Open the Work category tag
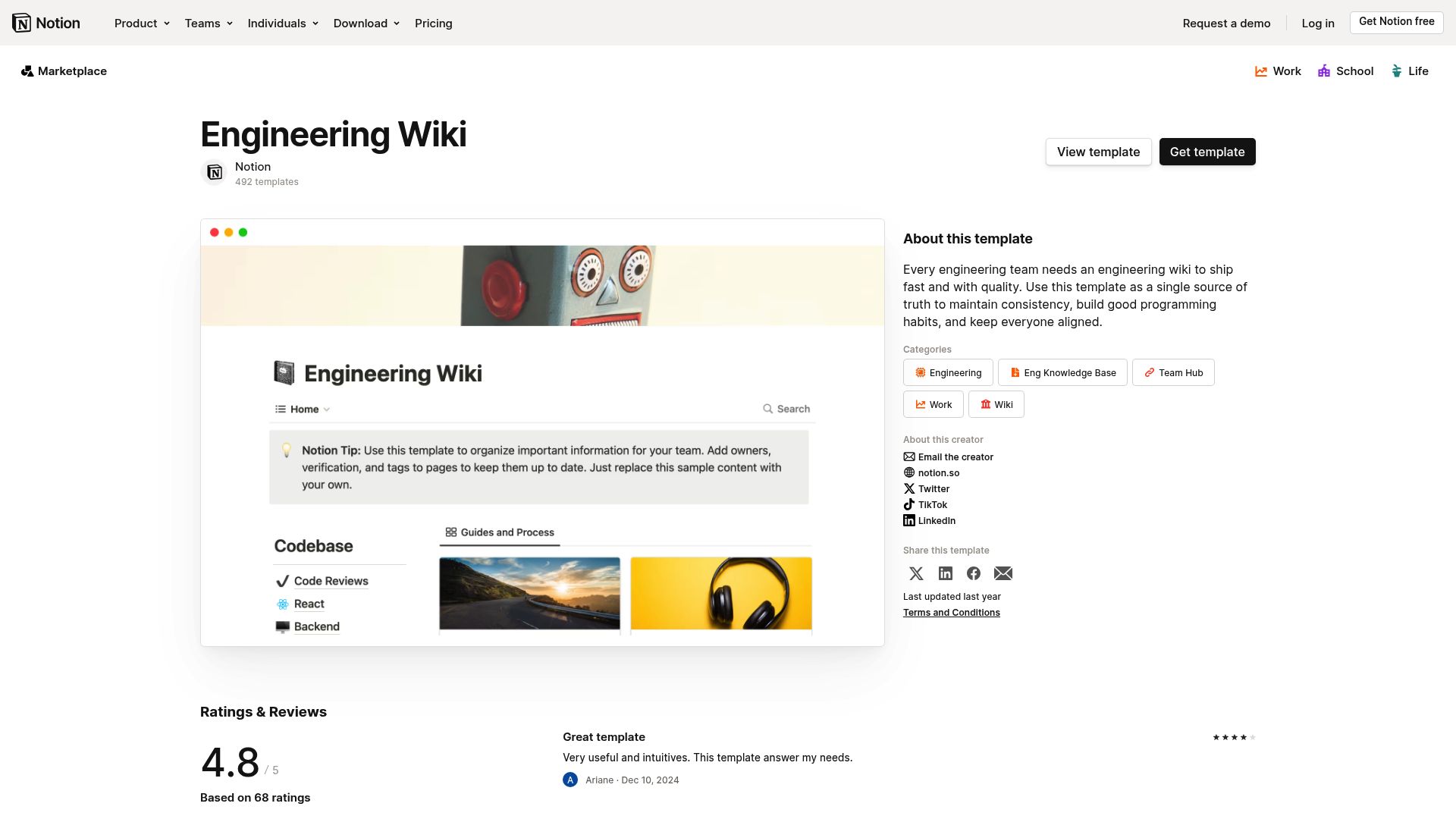 (x=934, y=404)
